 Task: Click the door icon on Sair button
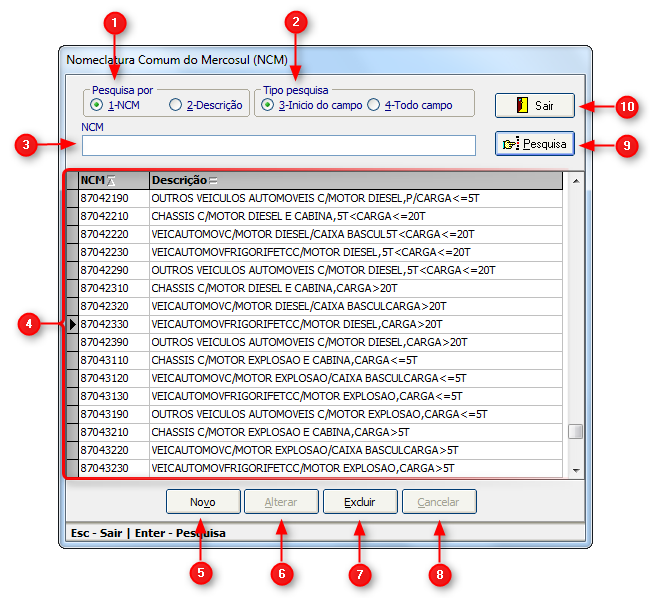[x=522, y=105]
